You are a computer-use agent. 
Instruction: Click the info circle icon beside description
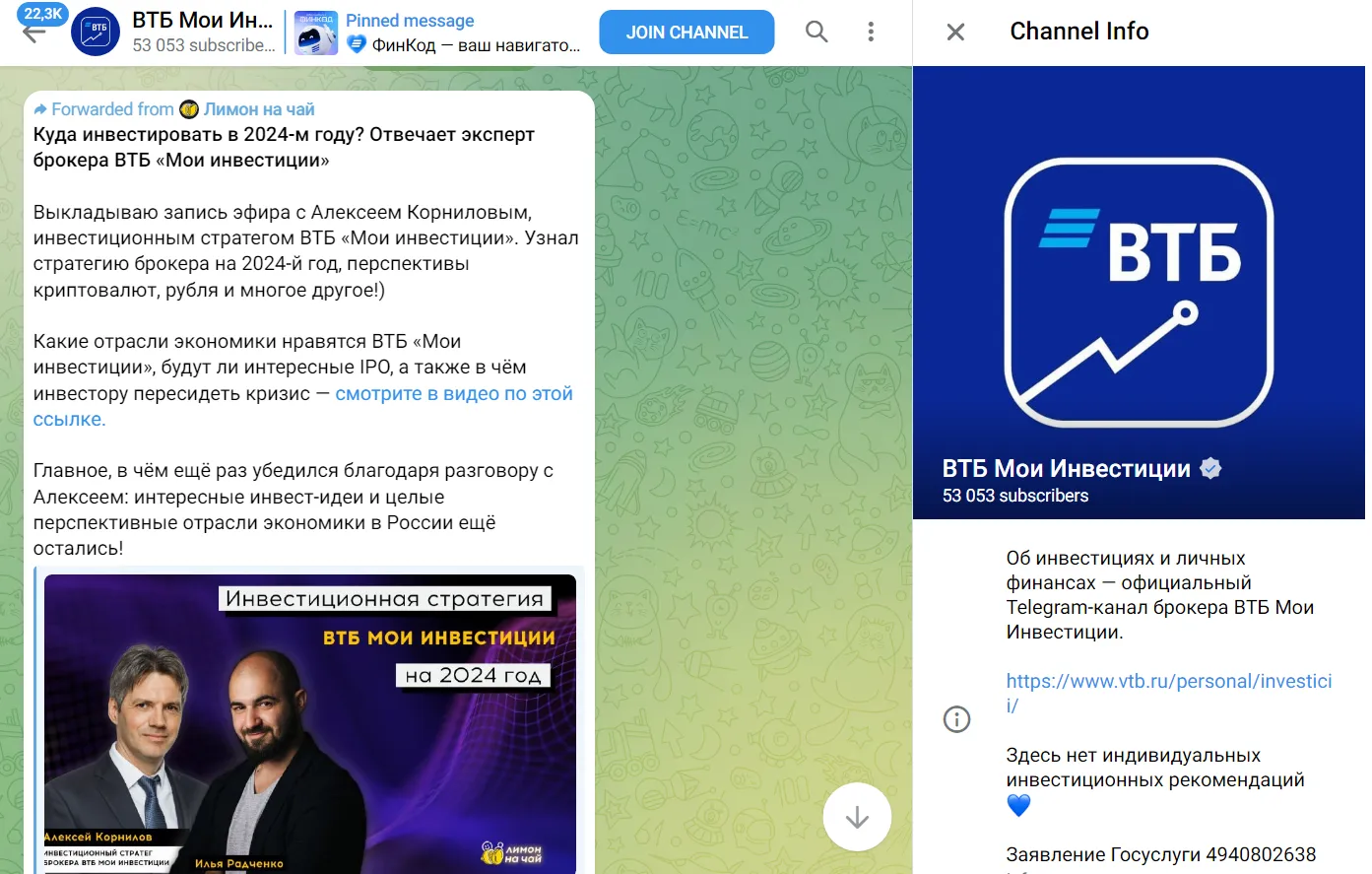tap(956, 719)
